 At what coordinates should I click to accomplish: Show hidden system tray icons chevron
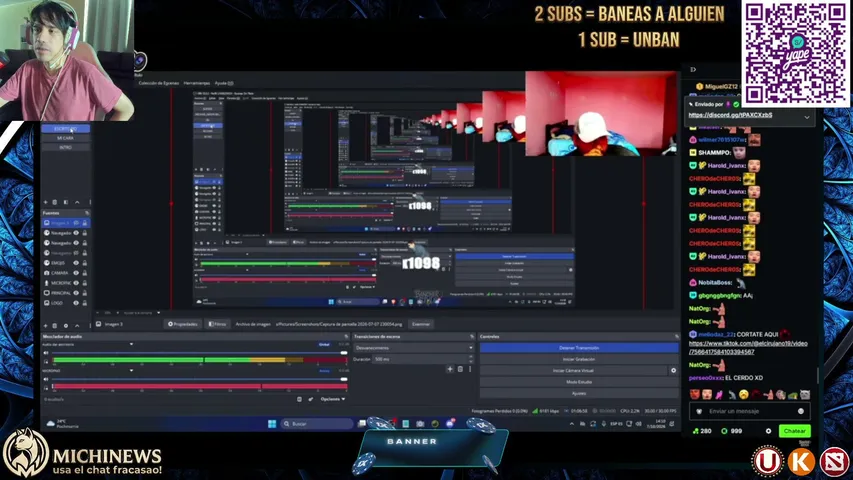click(x=572, y=423)
